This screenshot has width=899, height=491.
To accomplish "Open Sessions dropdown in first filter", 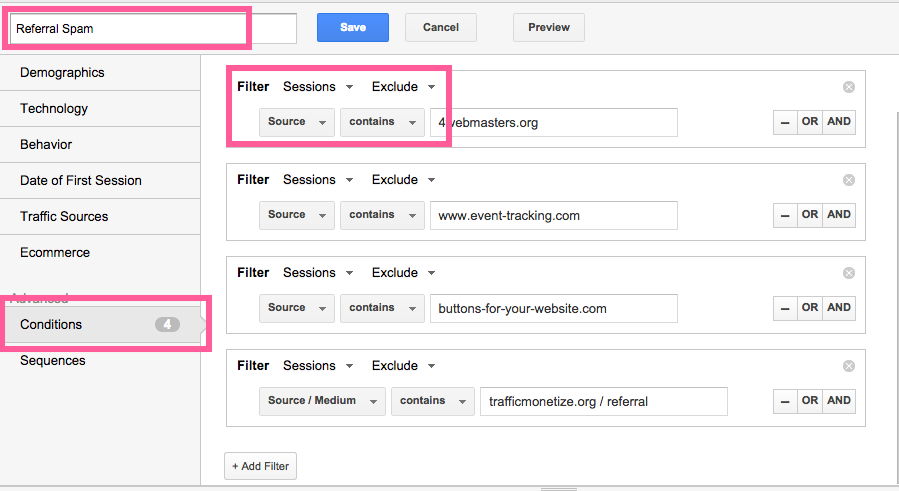I will (x=318, y=87).
